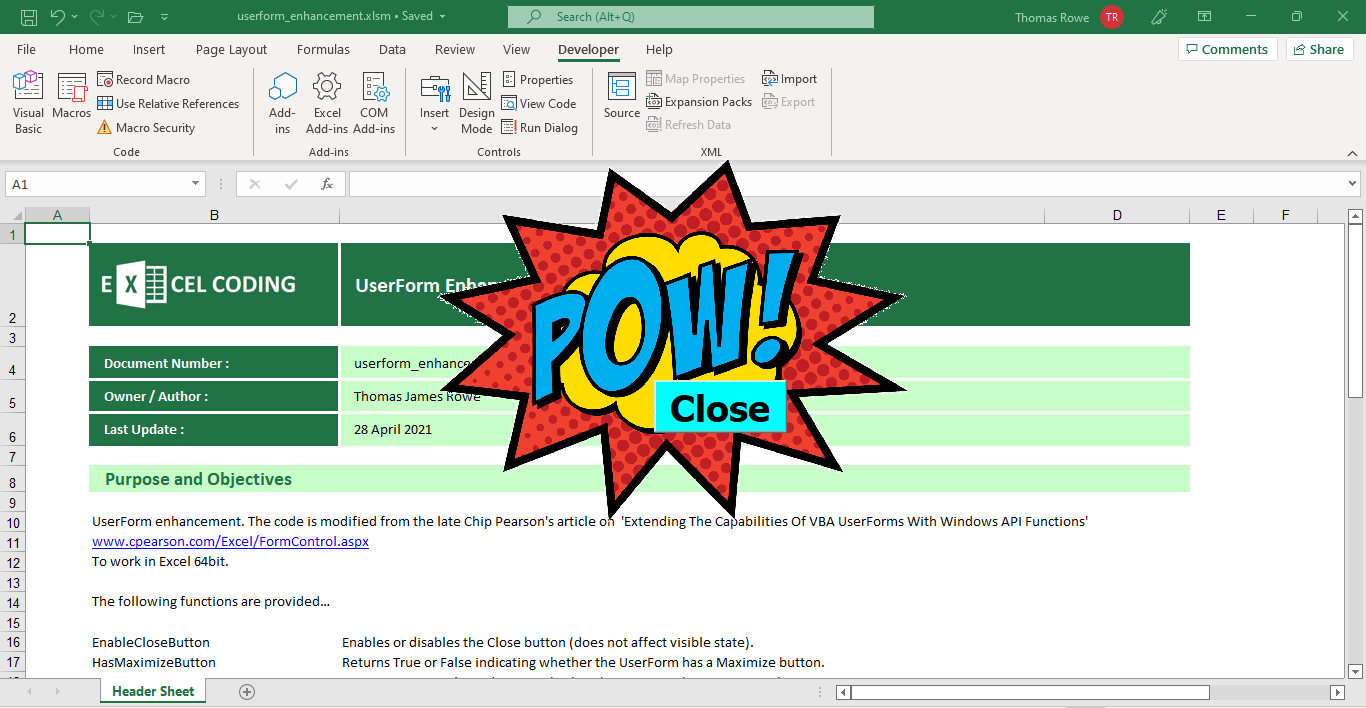
Task: Click the horizontal scrollbar left arrow
Action: (843, 692)
